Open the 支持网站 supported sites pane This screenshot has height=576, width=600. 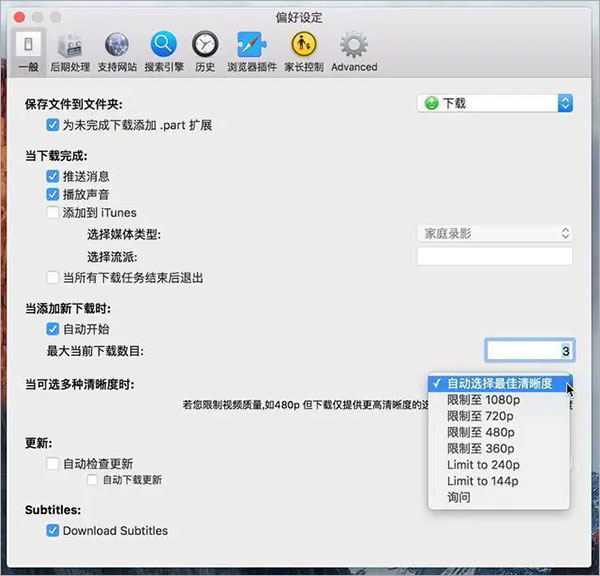point(117,51)
